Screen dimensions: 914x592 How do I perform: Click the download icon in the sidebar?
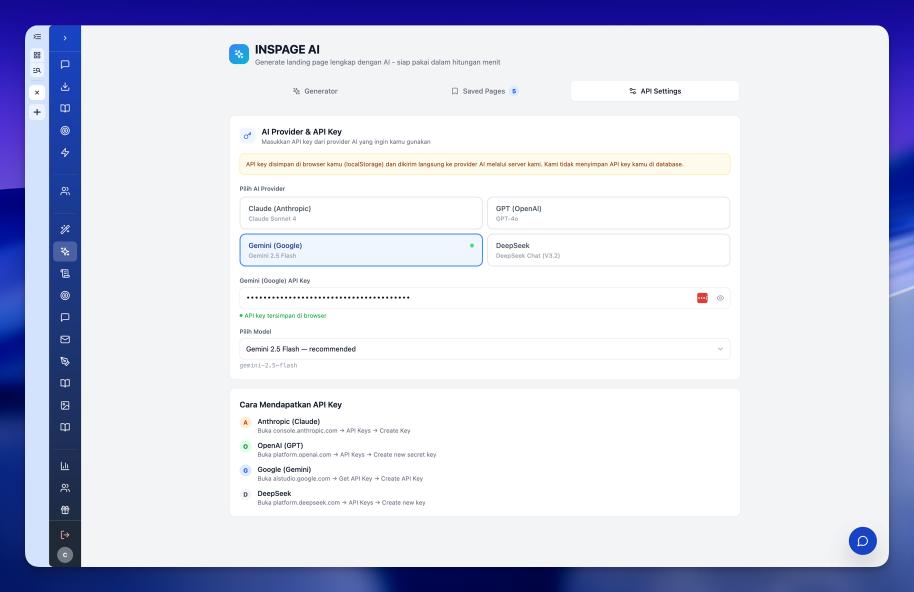[65, 86]
